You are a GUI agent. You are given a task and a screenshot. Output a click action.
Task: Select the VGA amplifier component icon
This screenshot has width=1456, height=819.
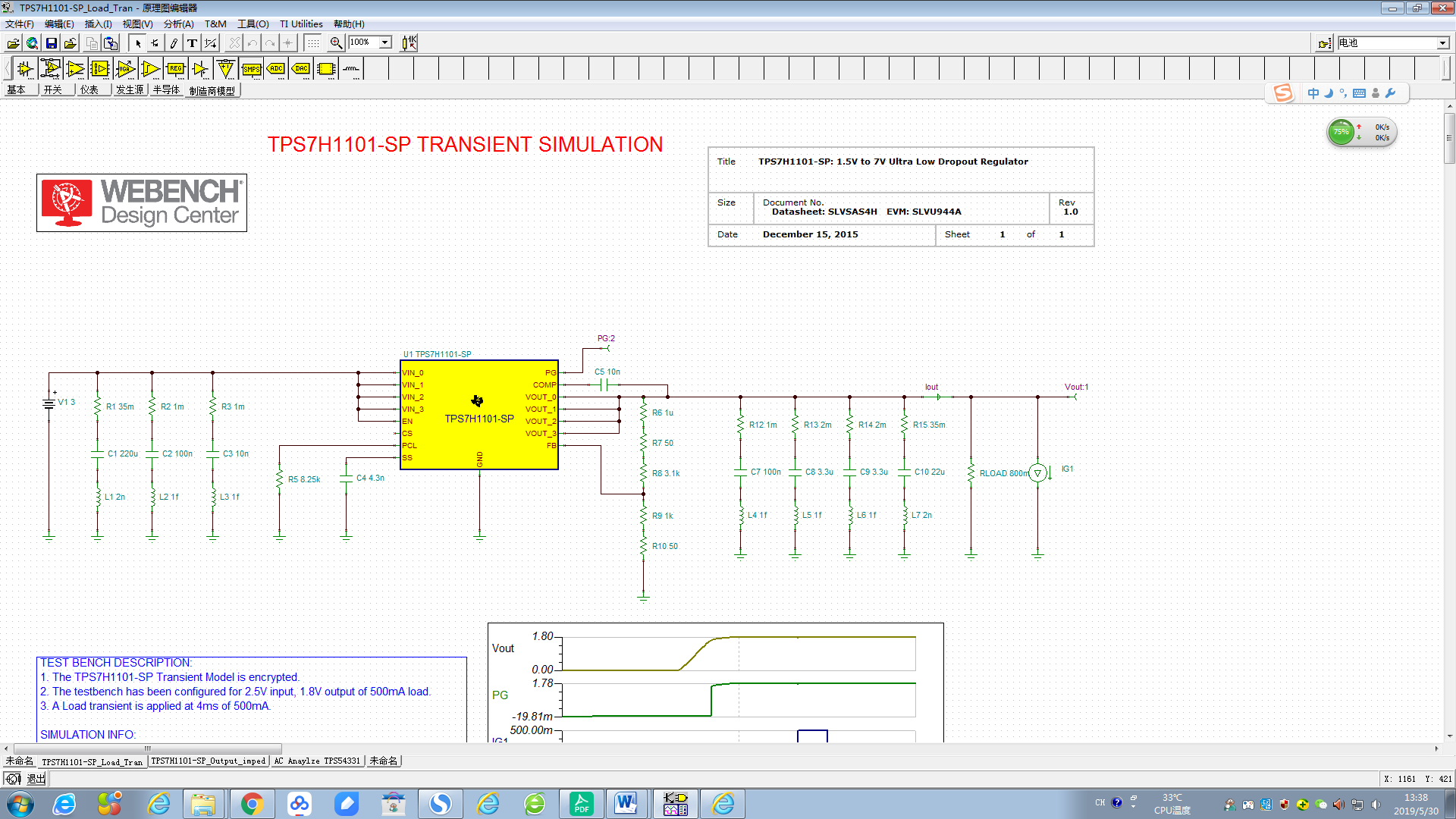126,69
